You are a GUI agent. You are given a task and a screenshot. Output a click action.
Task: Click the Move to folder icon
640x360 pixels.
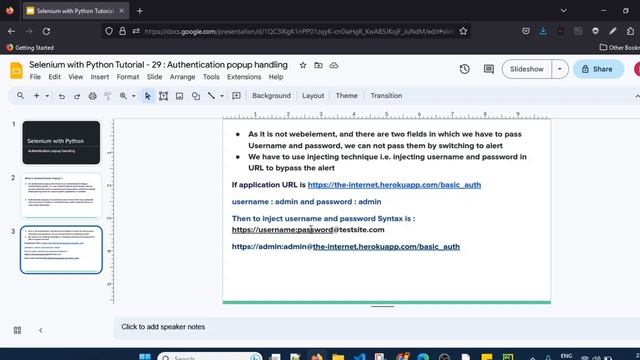(x=318, y=65)
